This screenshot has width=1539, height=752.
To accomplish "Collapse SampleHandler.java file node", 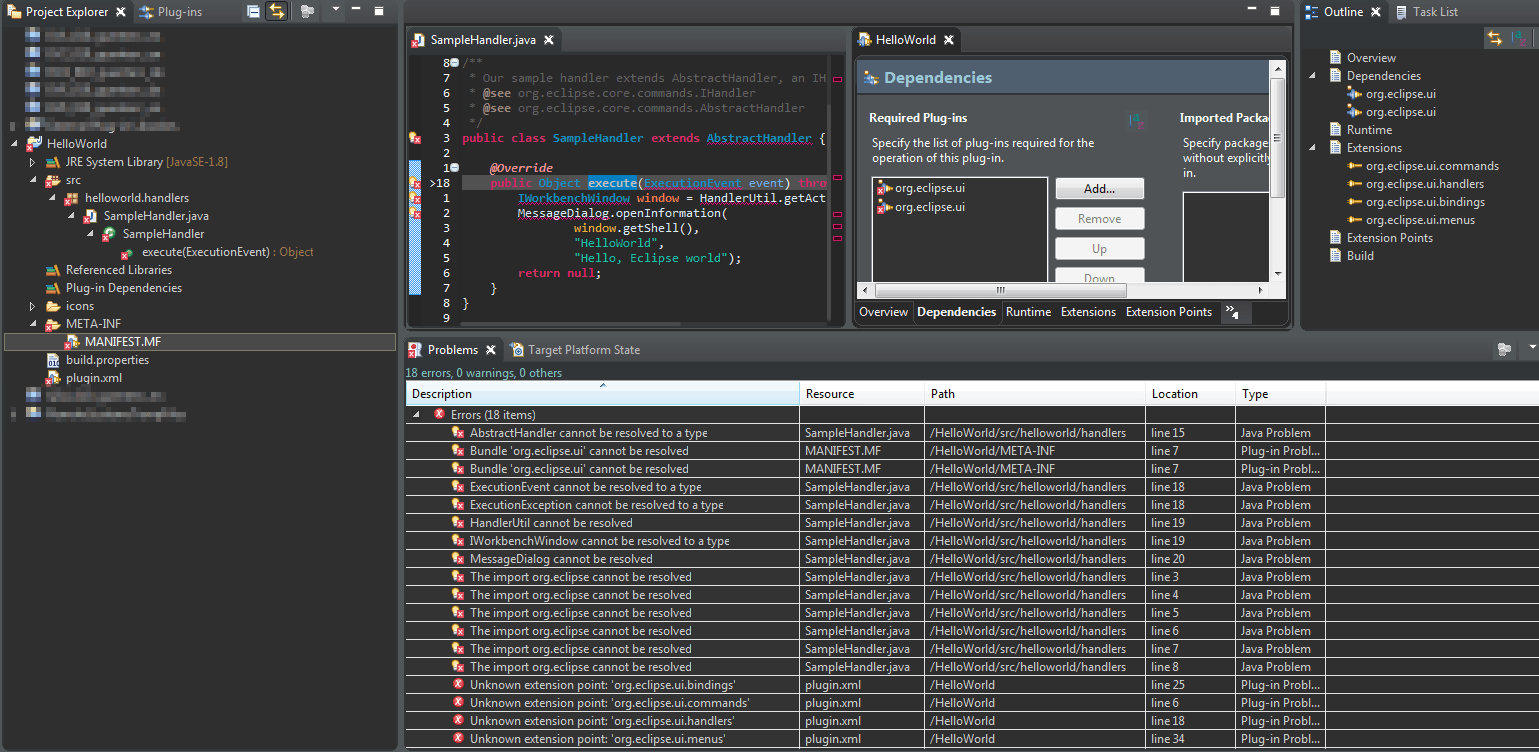I will pos(71,216).
